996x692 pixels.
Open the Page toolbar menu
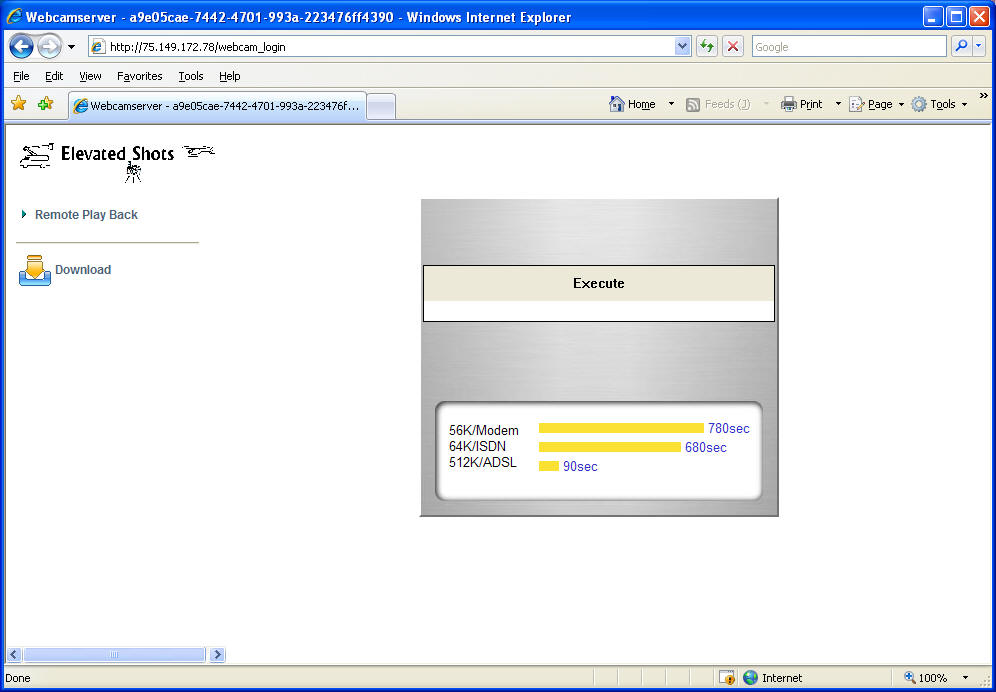click(x=877, y=104)
